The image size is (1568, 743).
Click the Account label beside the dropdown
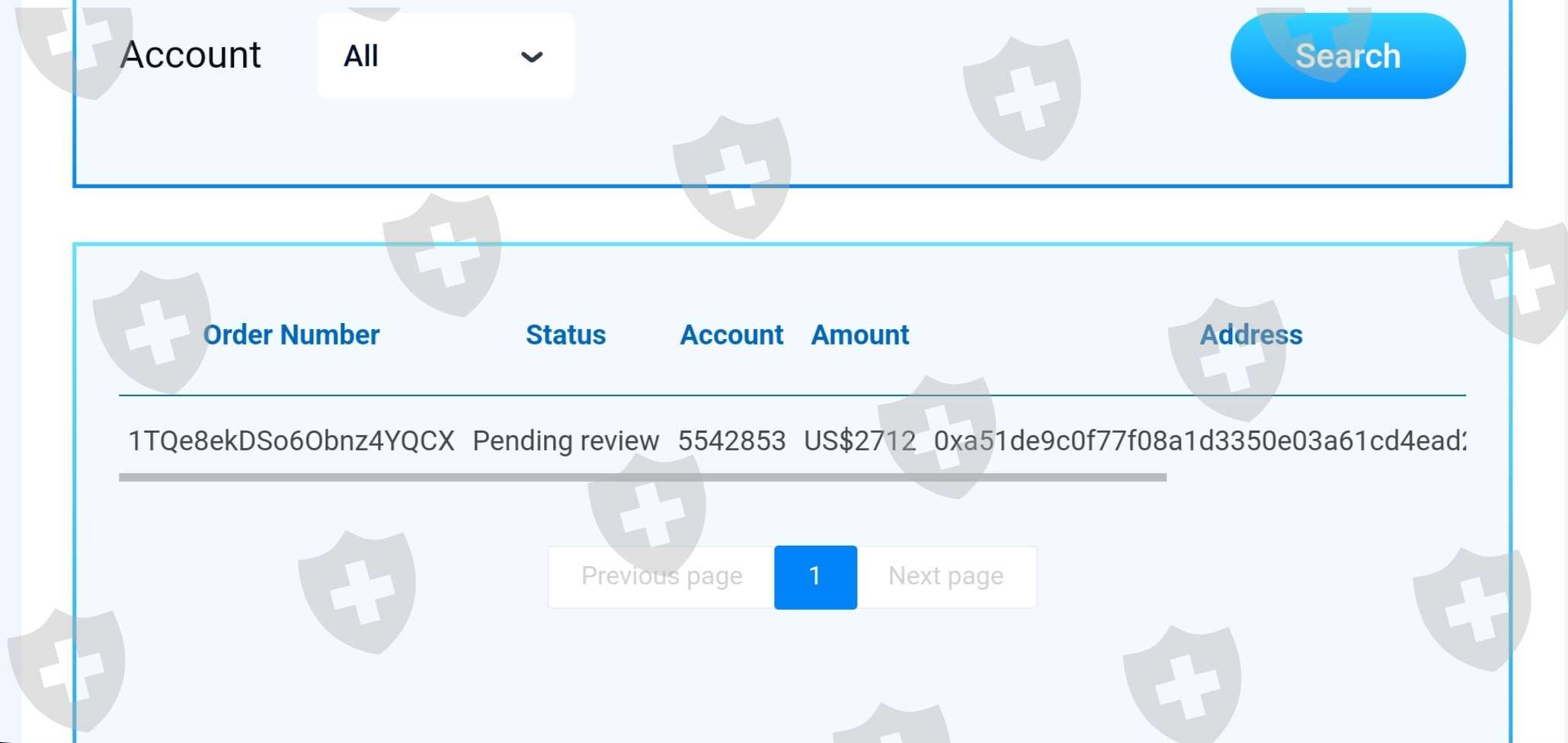(190, 55)
